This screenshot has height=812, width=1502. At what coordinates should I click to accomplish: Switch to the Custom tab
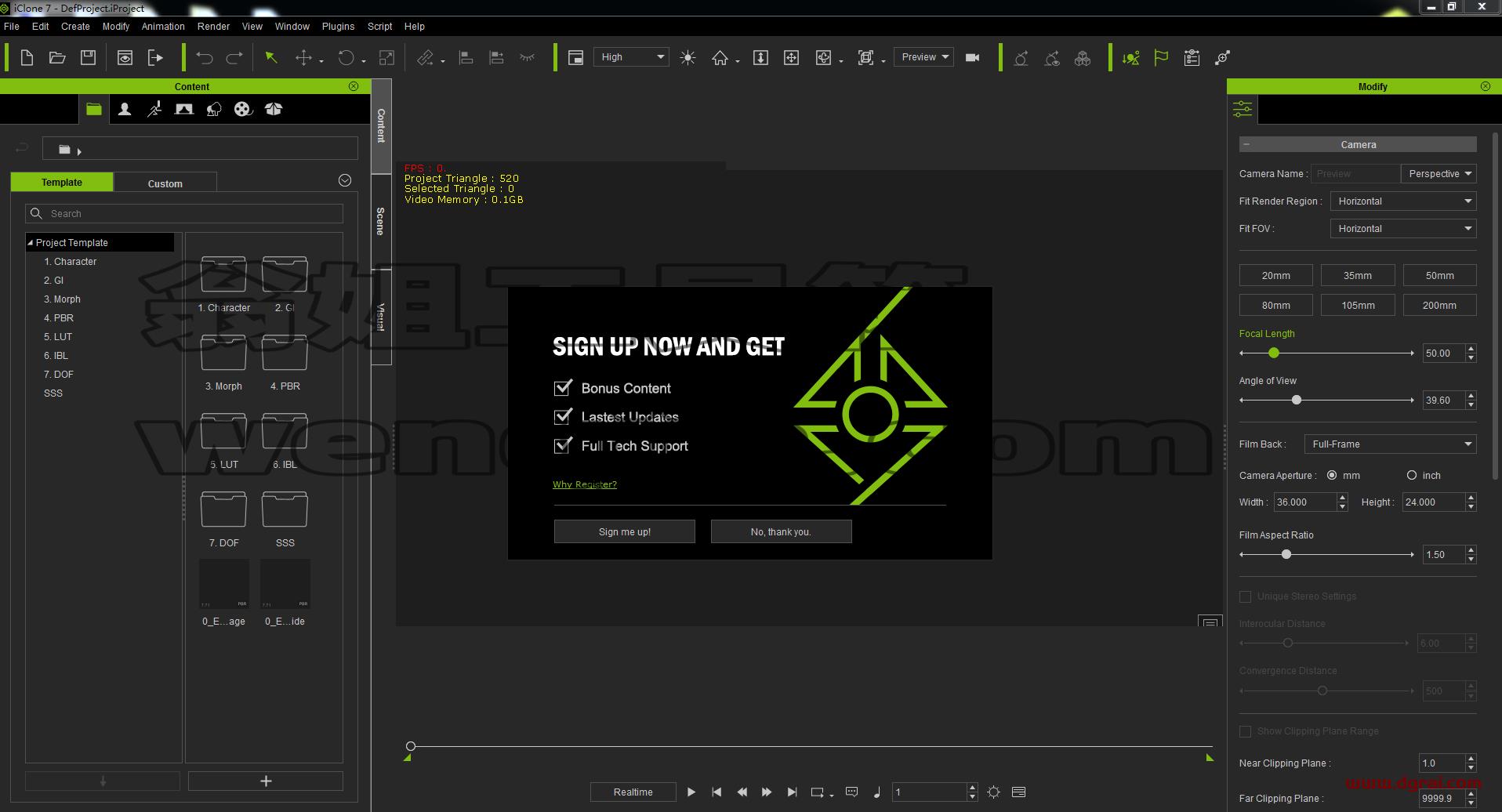click(x=165, y=183)
